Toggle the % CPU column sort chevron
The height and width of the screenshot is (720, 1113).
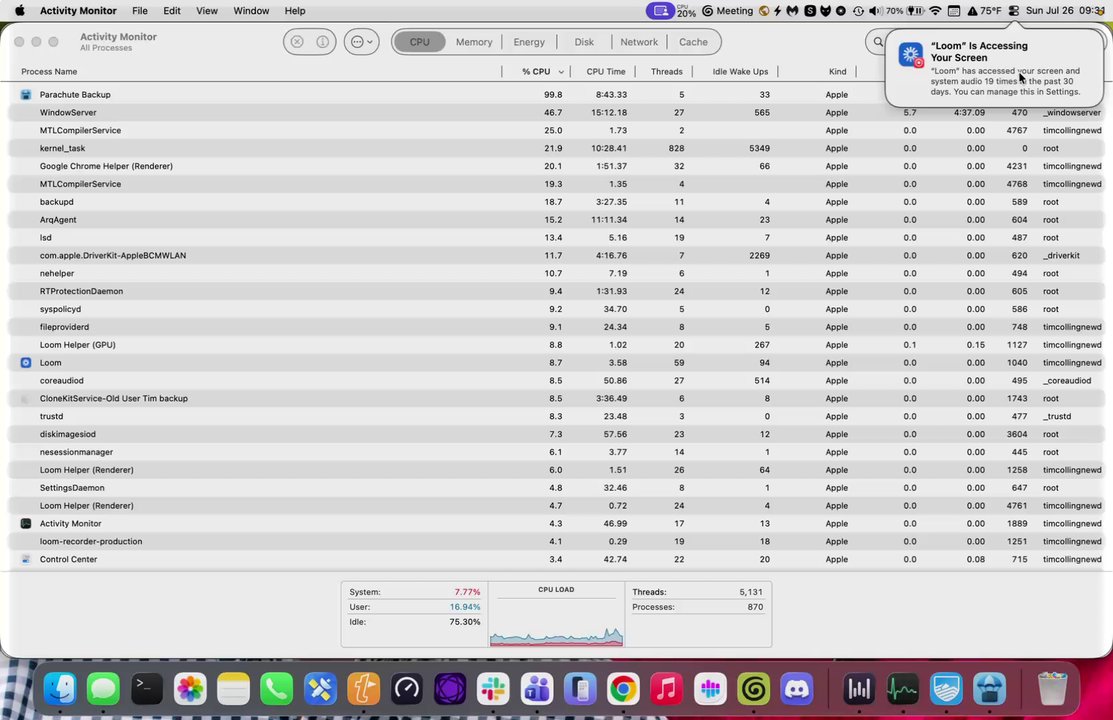561,72
